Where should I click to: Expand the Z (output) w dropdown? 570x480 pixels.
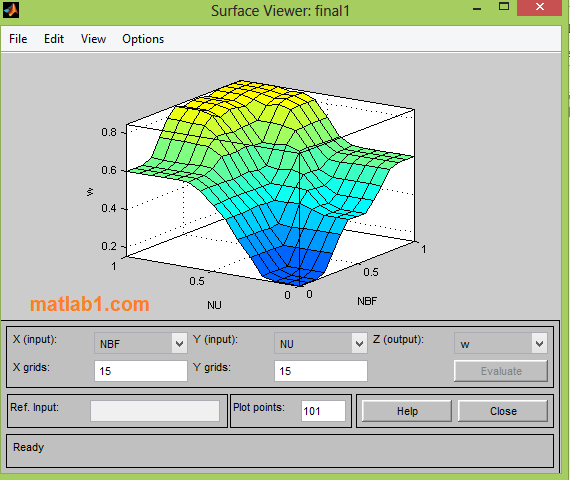click(x=501, y=343)
